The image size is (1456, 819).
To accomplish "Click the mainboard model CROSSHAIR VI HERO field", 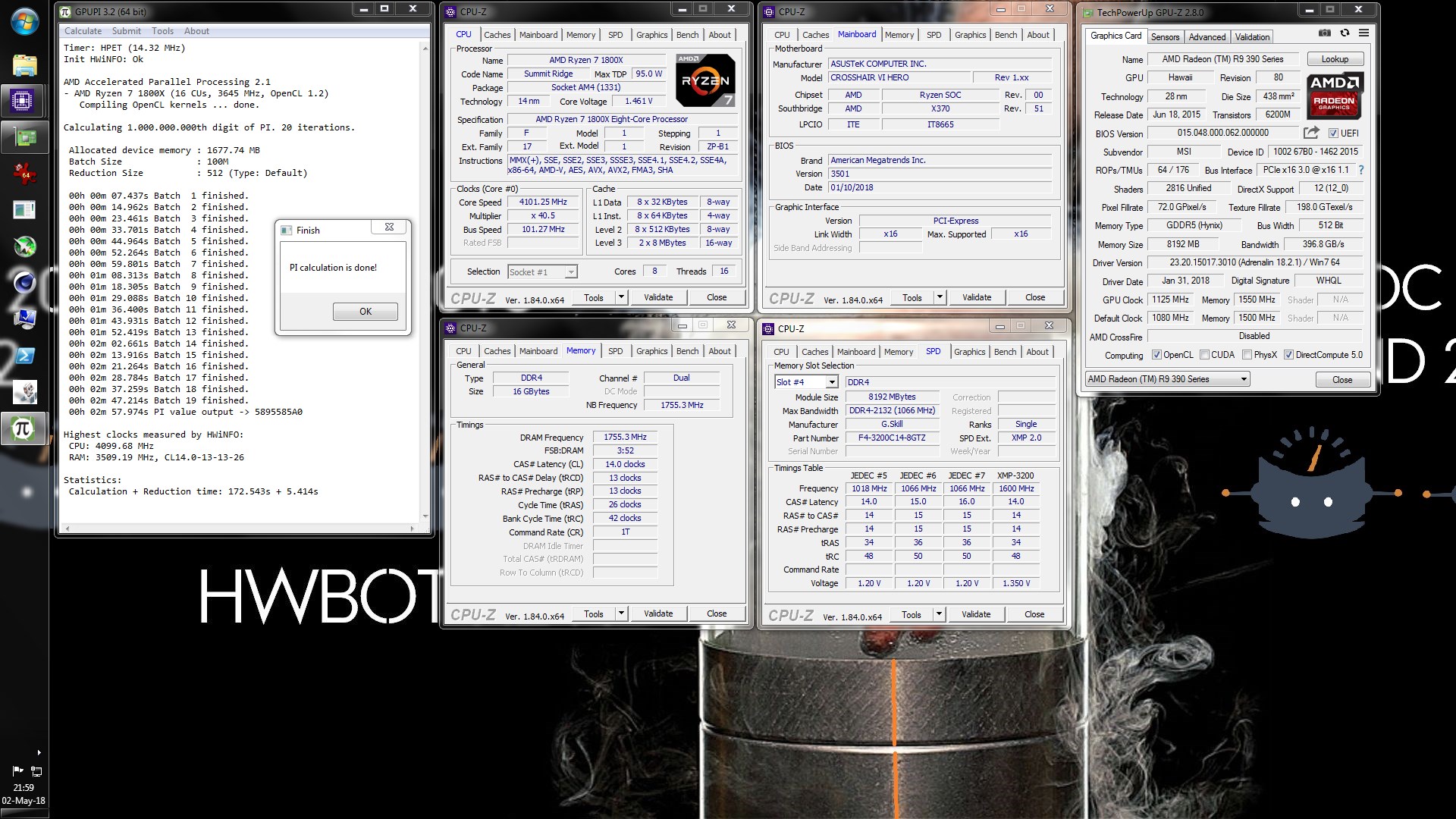I will (x=899, y=77).
